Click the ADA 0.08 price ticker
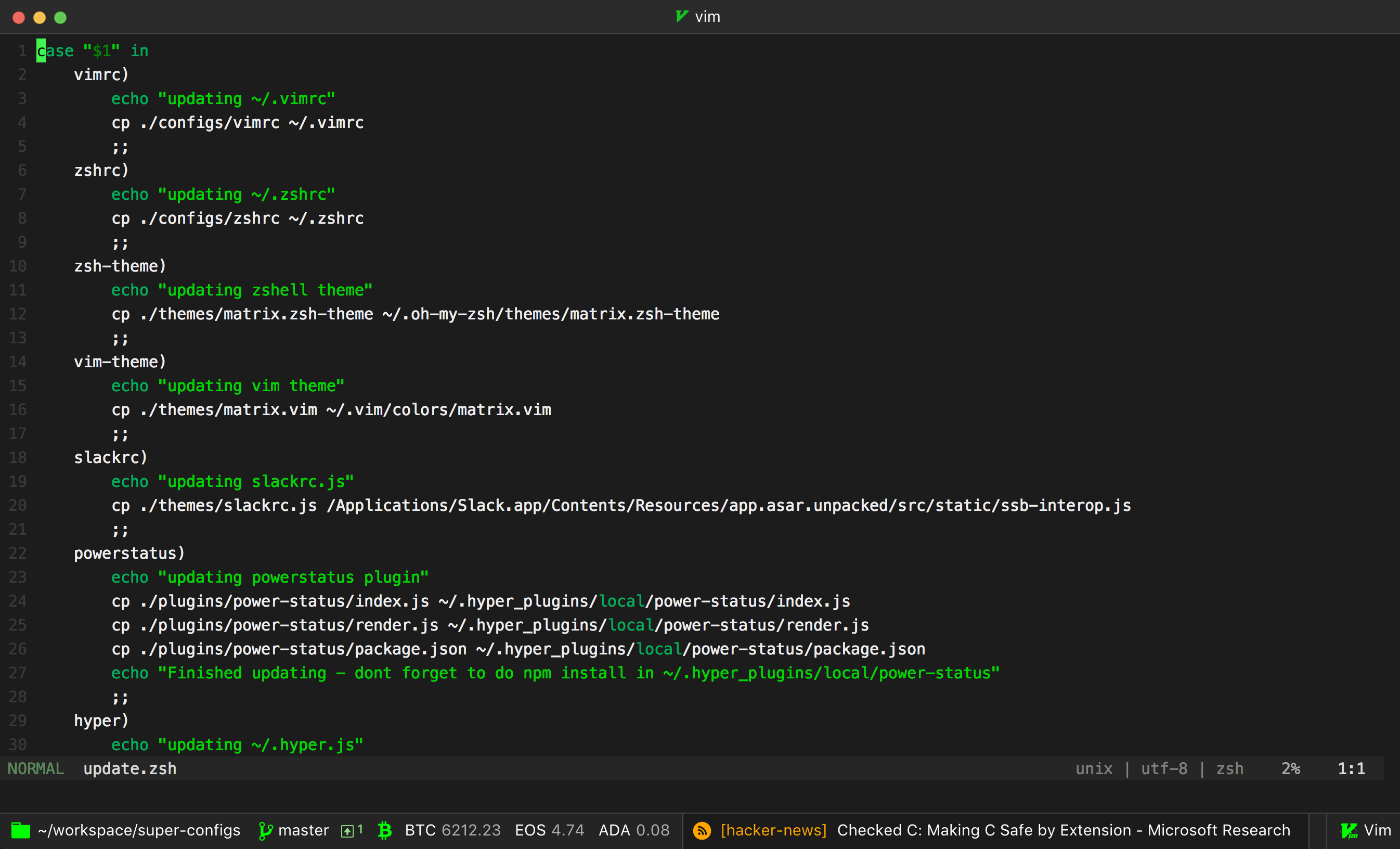Viewport: 1400px width, 849px height. point(633,830)
